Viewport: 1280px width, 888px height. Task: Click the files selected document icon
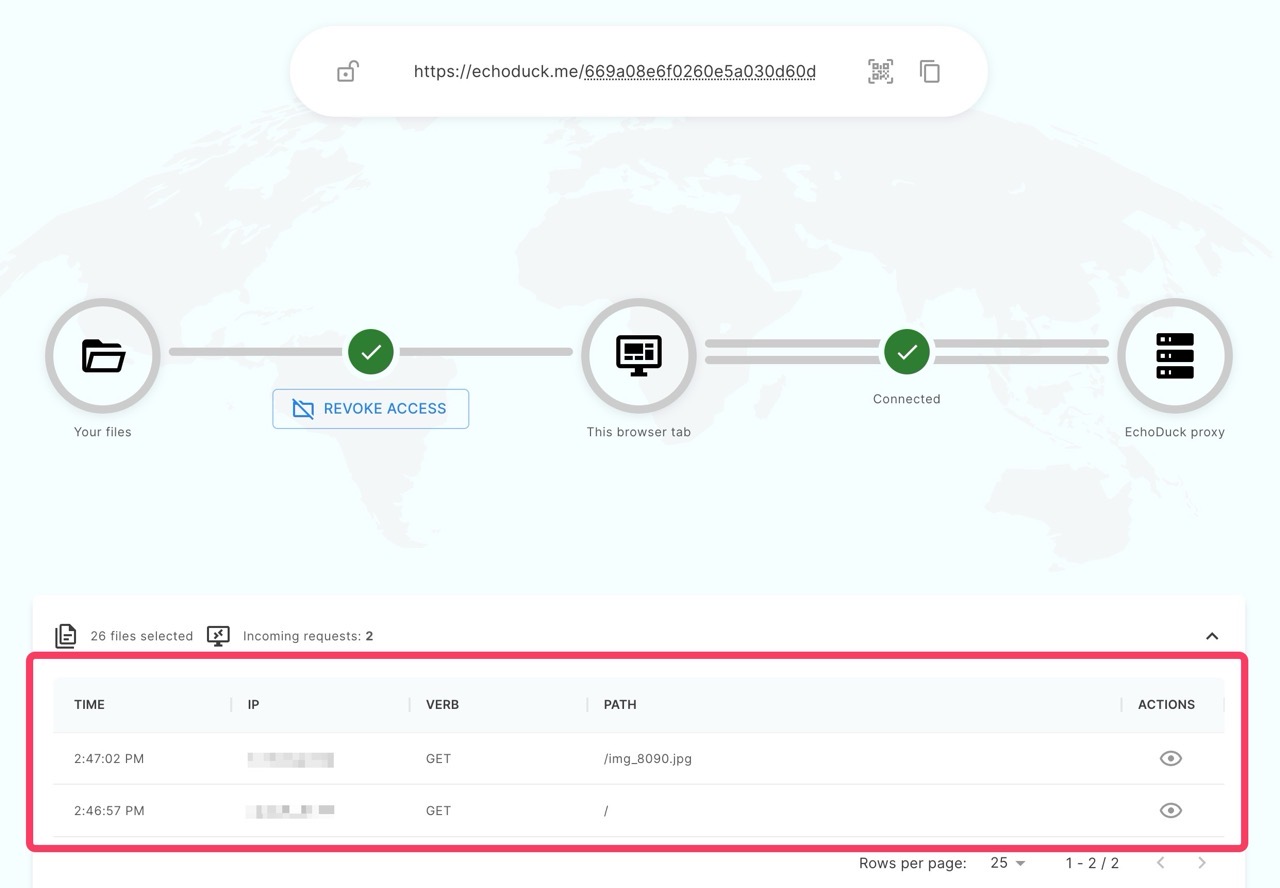click(66, 636)
